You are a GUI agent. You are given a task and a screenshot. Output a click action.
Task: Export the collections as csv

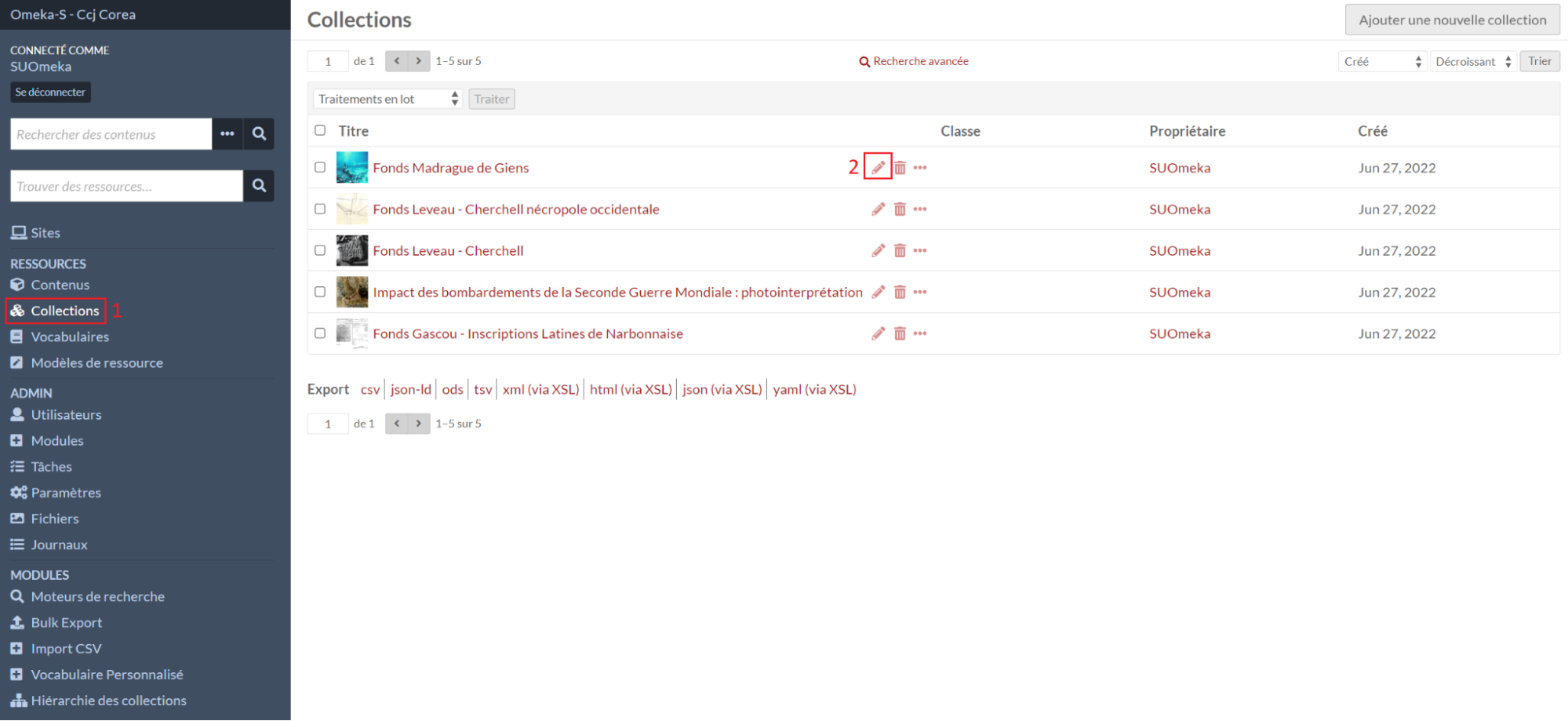point(369,389)
